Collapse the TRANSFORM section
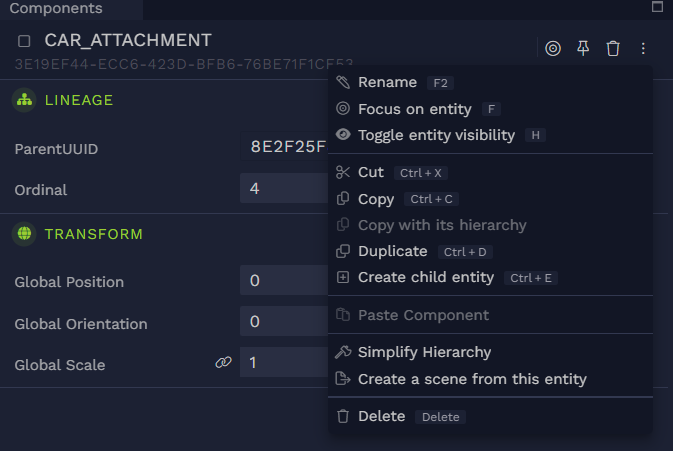Screen dimensions: 673x451 [x=94, y=234]
